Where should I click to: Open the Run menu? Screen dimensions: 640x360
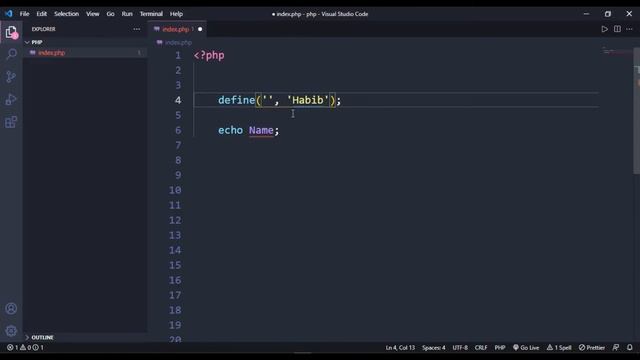point(127,14)
